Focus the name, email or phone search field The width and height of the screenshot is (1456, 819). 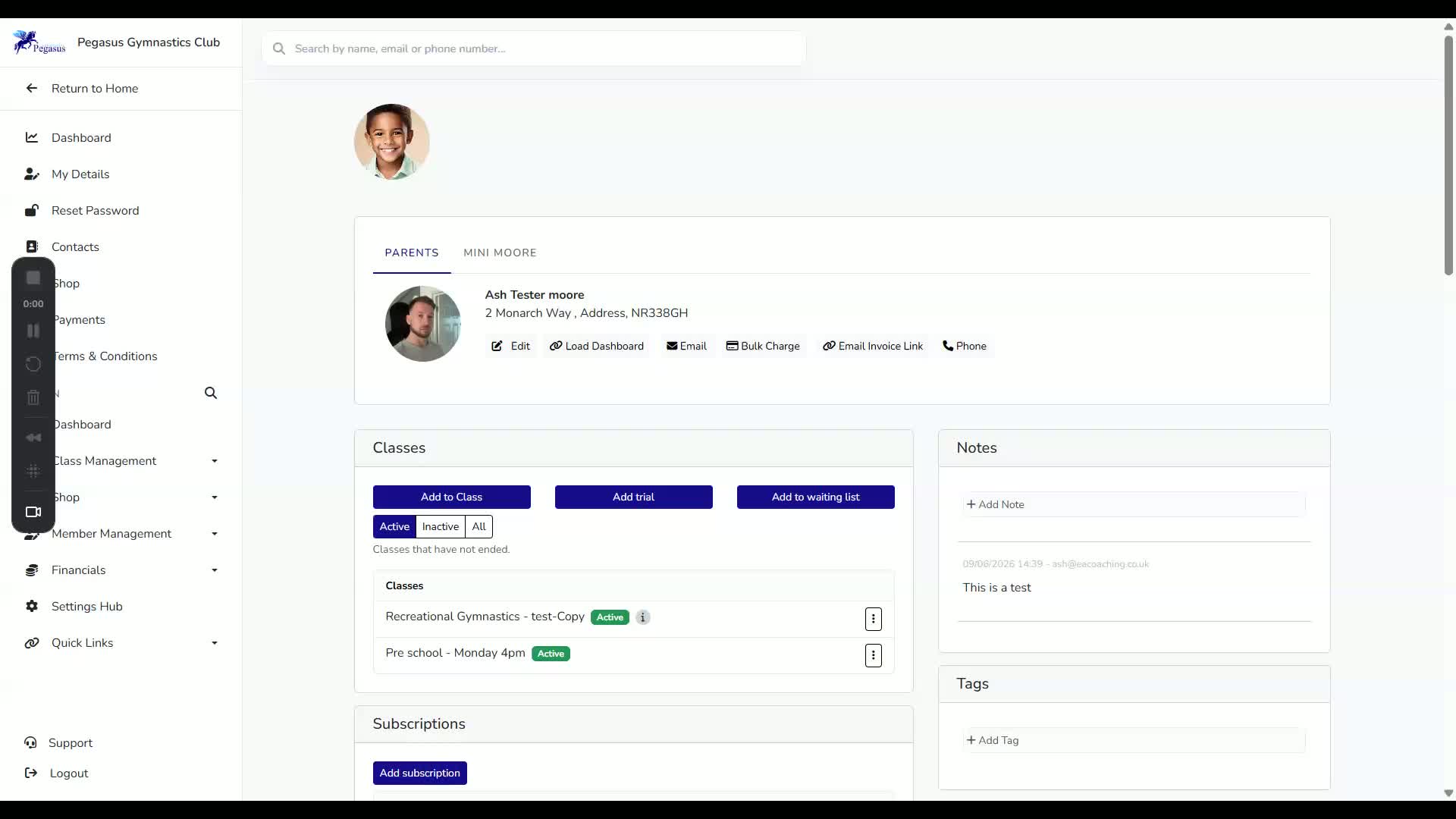[x=534, y=49]
